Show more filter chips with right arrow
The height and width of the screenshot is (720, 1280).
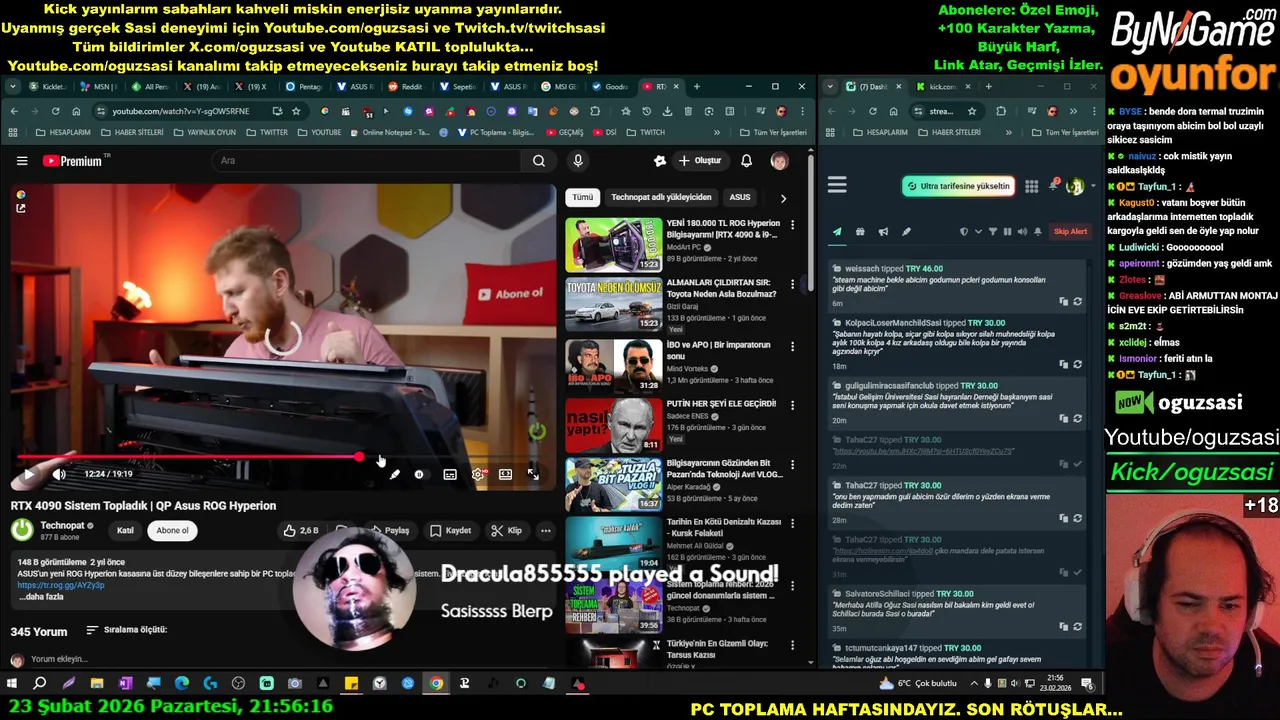(783, 198)
